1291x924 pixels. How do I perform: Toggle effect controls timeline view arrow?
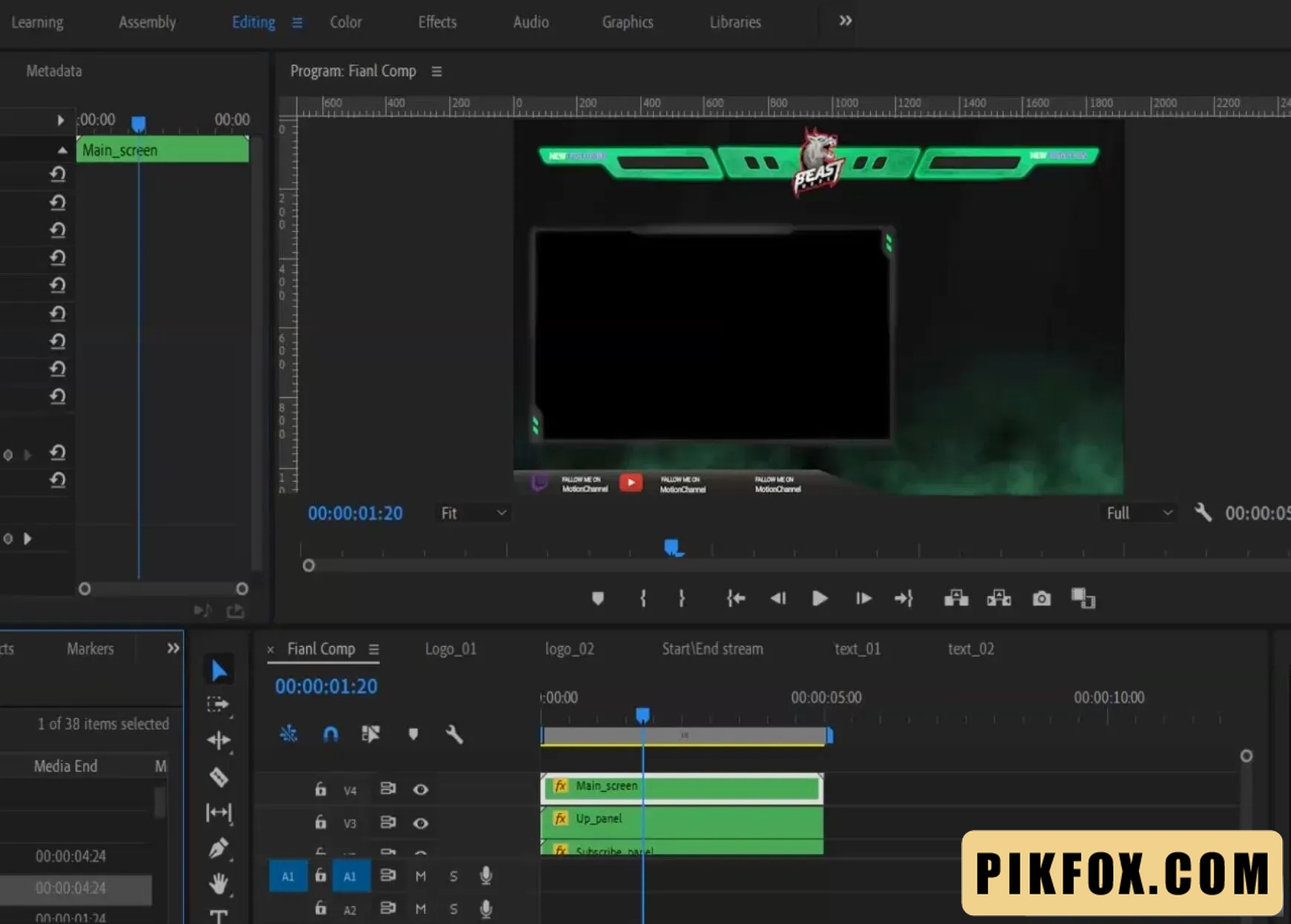61,120
